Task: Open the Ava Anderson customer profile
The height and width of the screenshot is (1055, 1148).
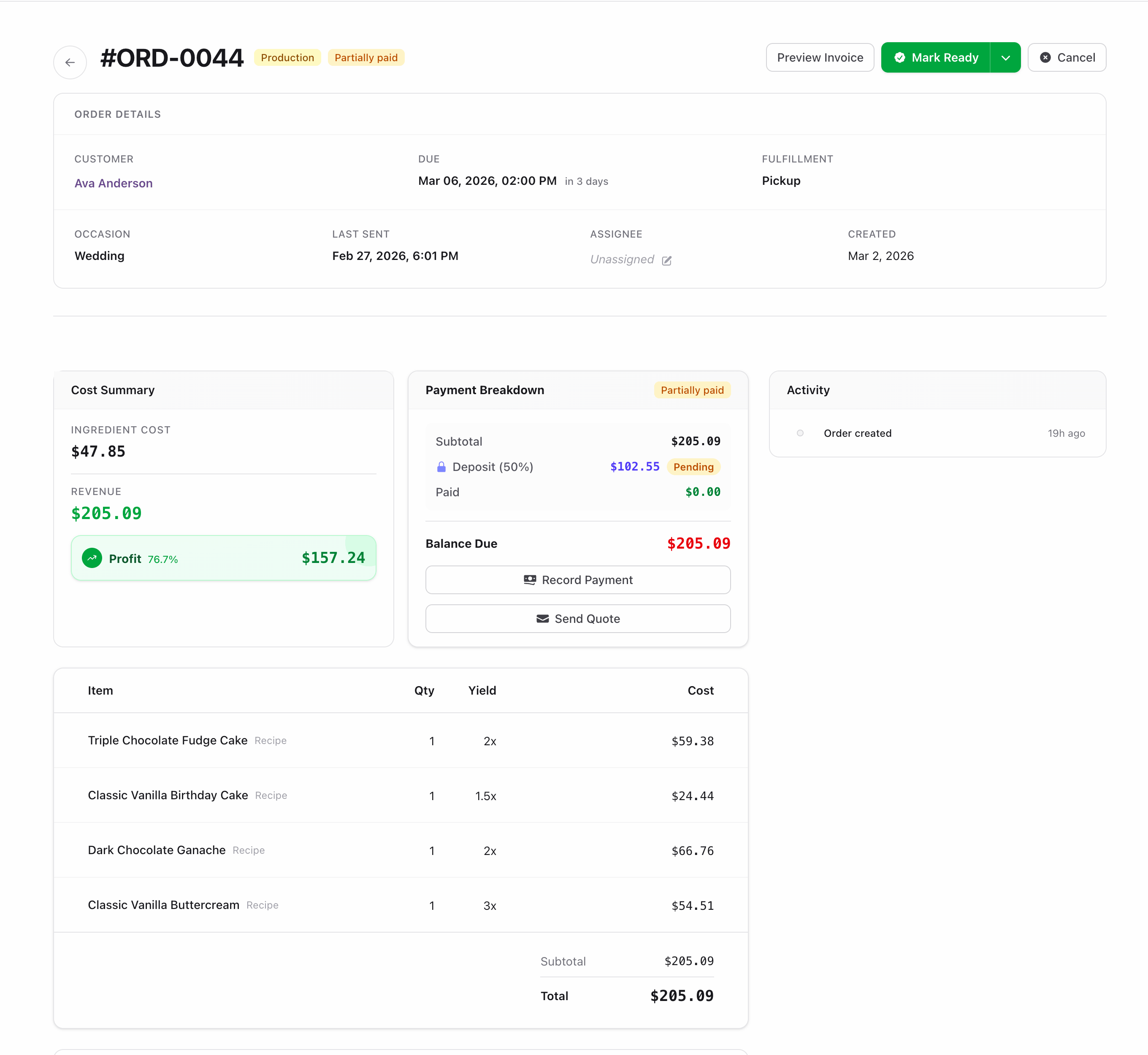Action: click(113, 183)
